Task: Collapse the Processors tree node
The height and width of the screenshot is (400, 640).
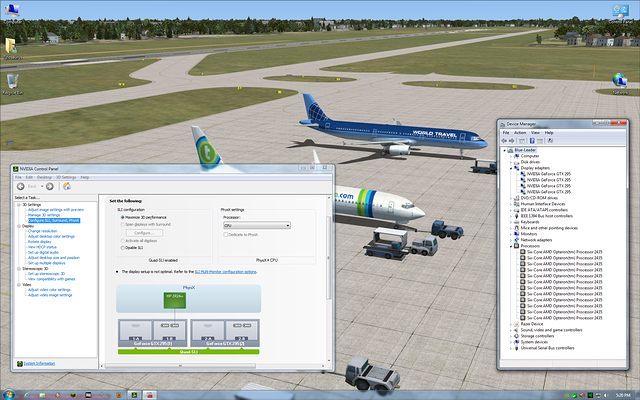Action: pyautogui.click(x=513, y=245)
